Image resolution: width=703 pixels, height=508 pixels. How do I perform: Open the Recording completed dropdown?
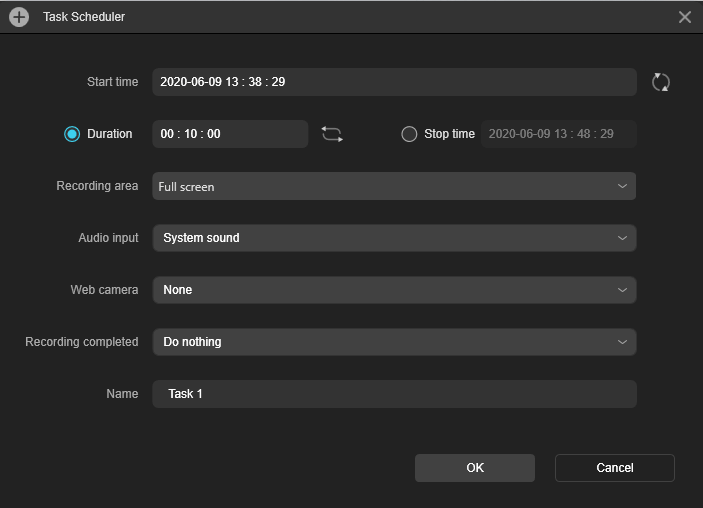pyautogui.click(x=394, y=342)
